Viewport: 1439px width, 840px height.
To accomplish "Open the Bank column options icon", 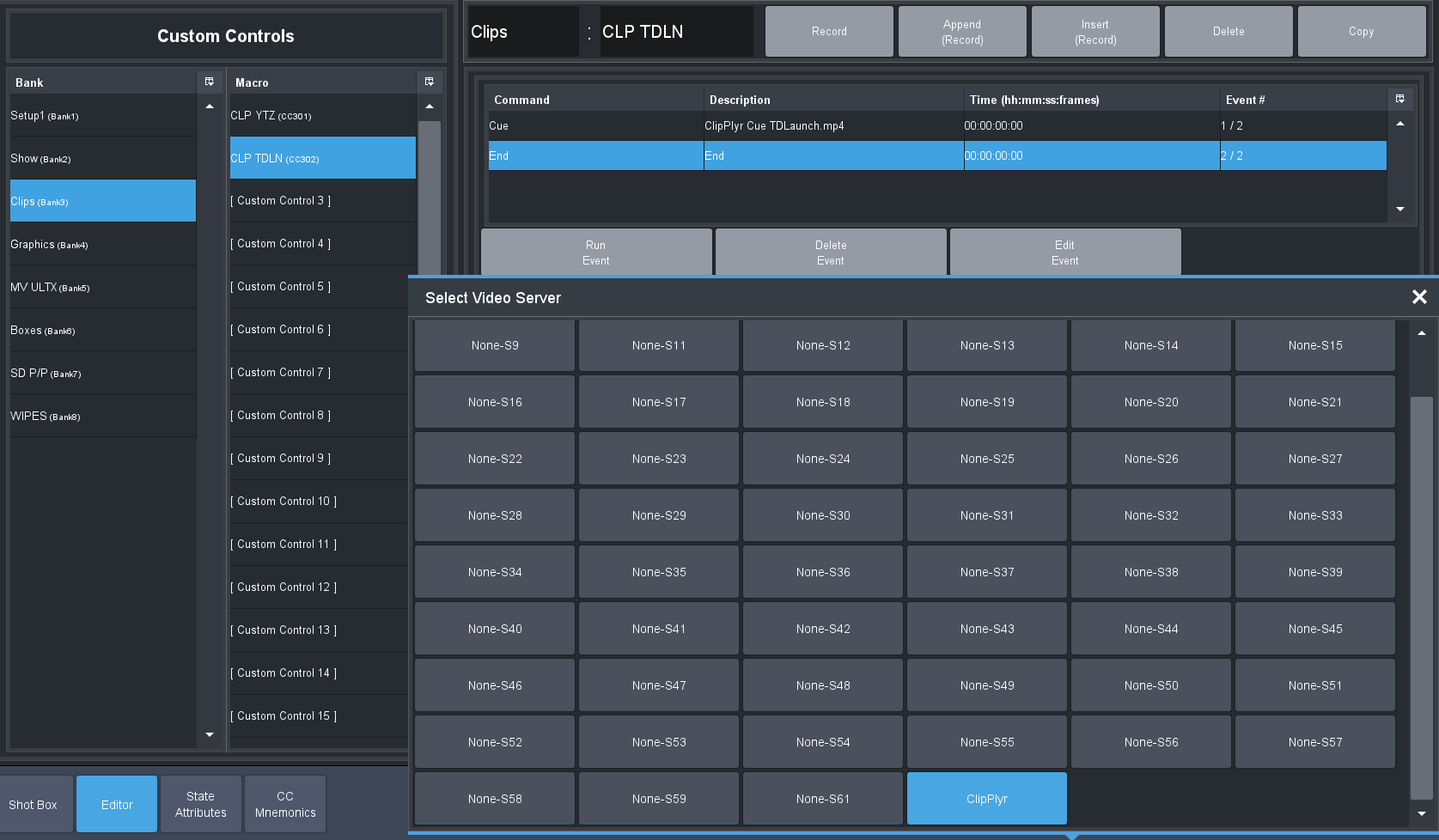I will pyautogui.click(x=209, y=82).
